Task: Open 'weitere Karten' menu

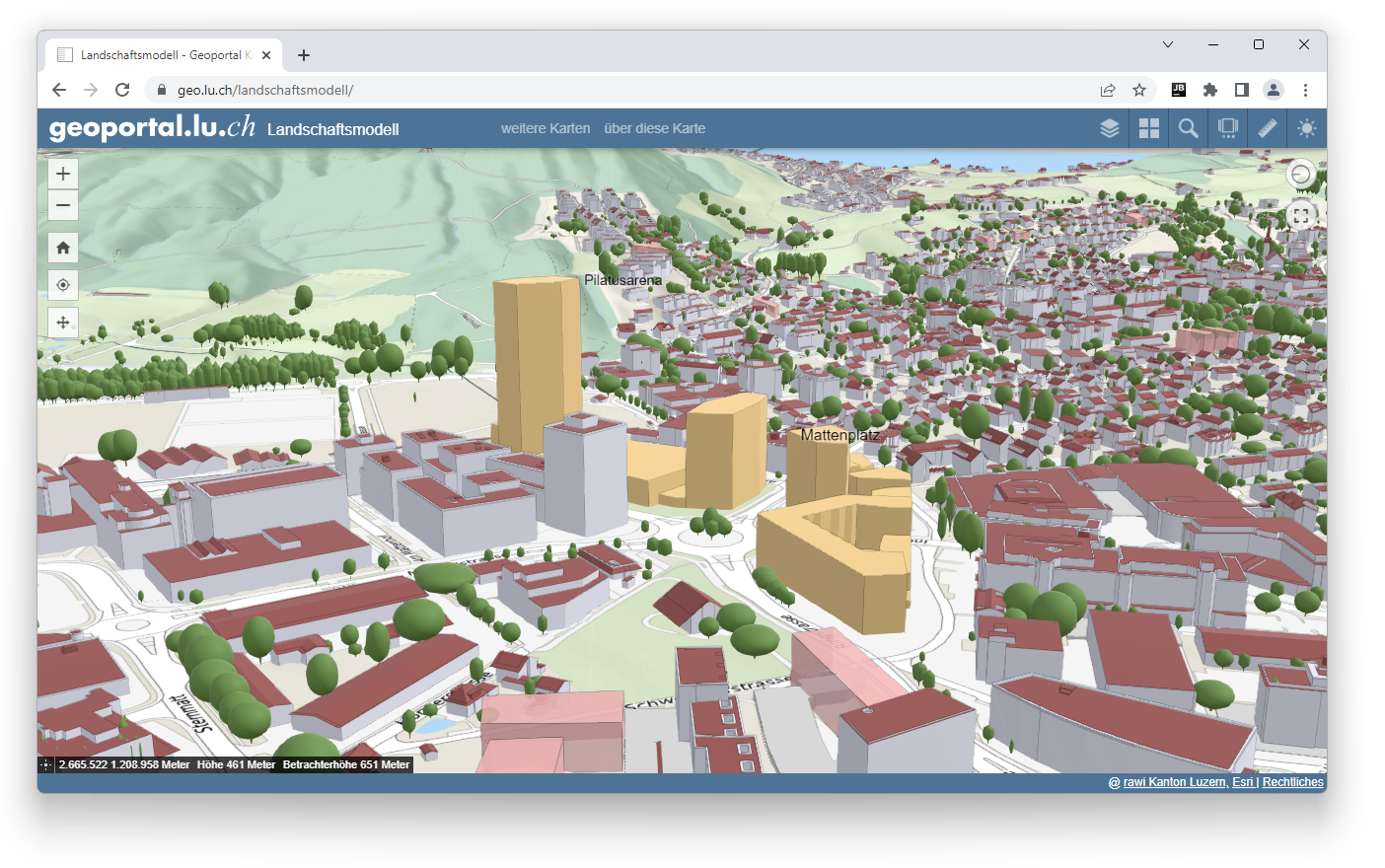Action: (545, 128)
